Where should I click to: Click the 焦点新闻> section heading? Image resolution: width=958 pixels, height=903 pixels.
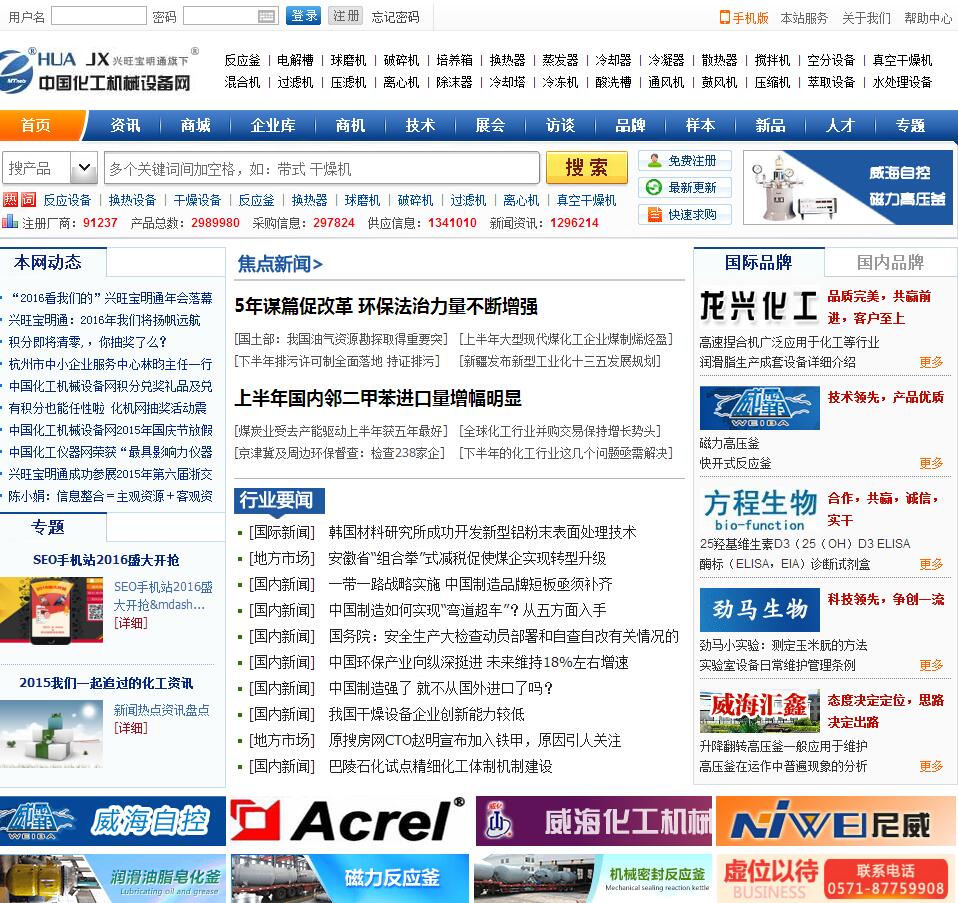tap(280, 264)
